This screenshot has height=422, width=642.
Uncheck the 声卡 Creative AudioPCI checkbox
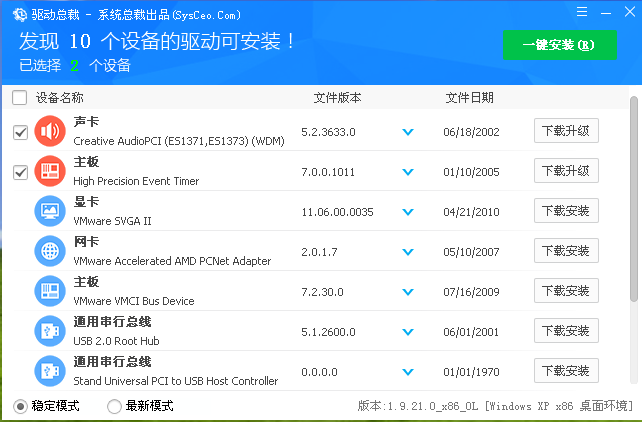[x=20, y=133]
